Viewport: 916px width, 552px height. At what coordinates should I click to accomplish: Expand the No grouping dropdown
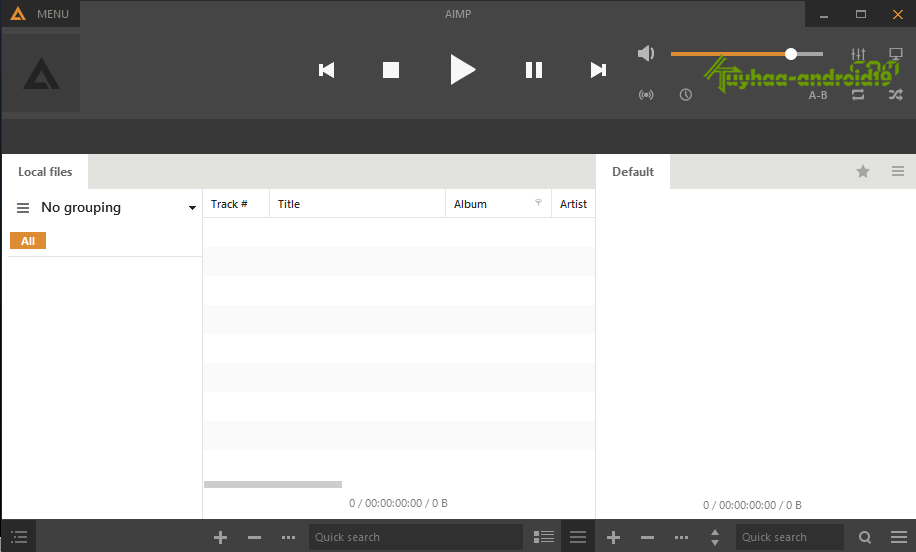[x=192, y=208]
